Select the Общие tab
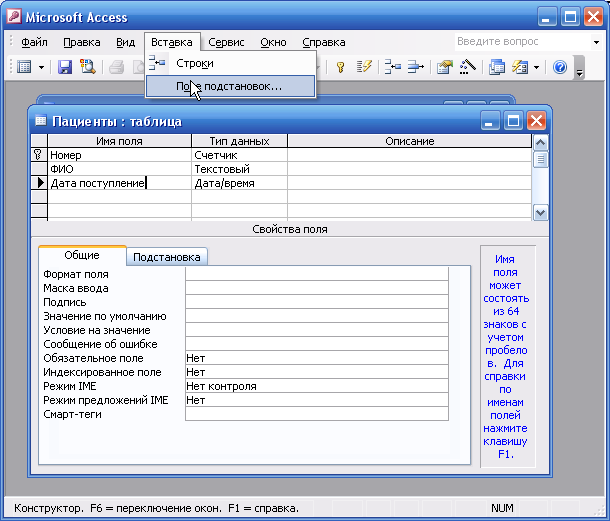Viewport: 610px width, 521px height. (82, 255)
